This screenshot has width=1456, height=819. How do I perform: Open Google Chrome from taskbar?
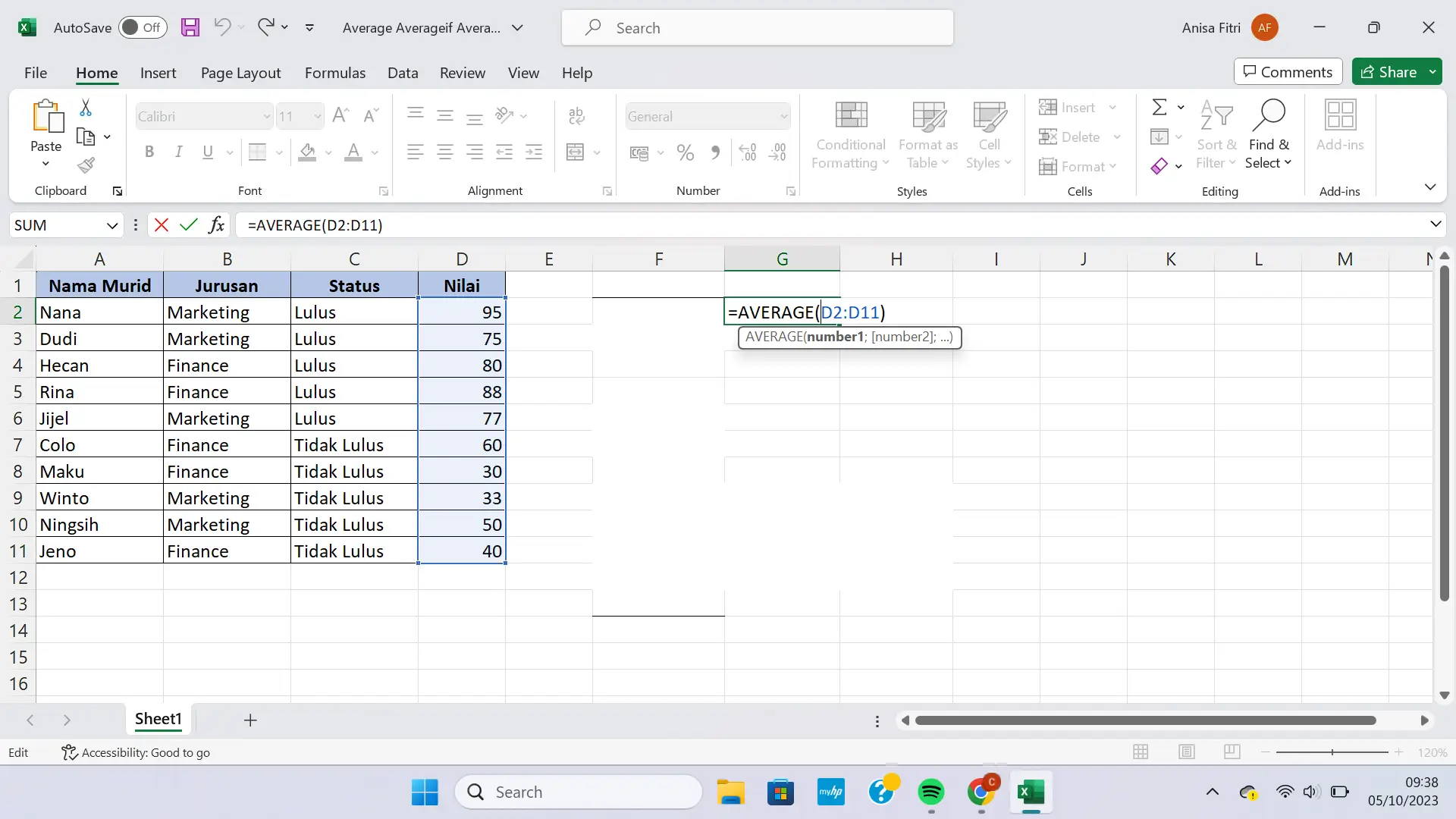[981, 792]
